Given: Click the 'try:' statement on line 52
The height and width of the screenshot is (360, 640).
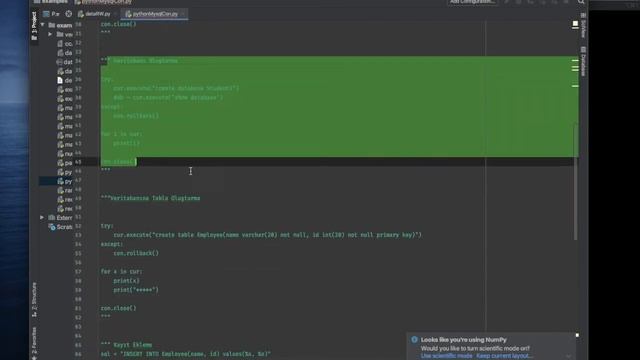Looking at the screenshot, I should pos(107,226).
